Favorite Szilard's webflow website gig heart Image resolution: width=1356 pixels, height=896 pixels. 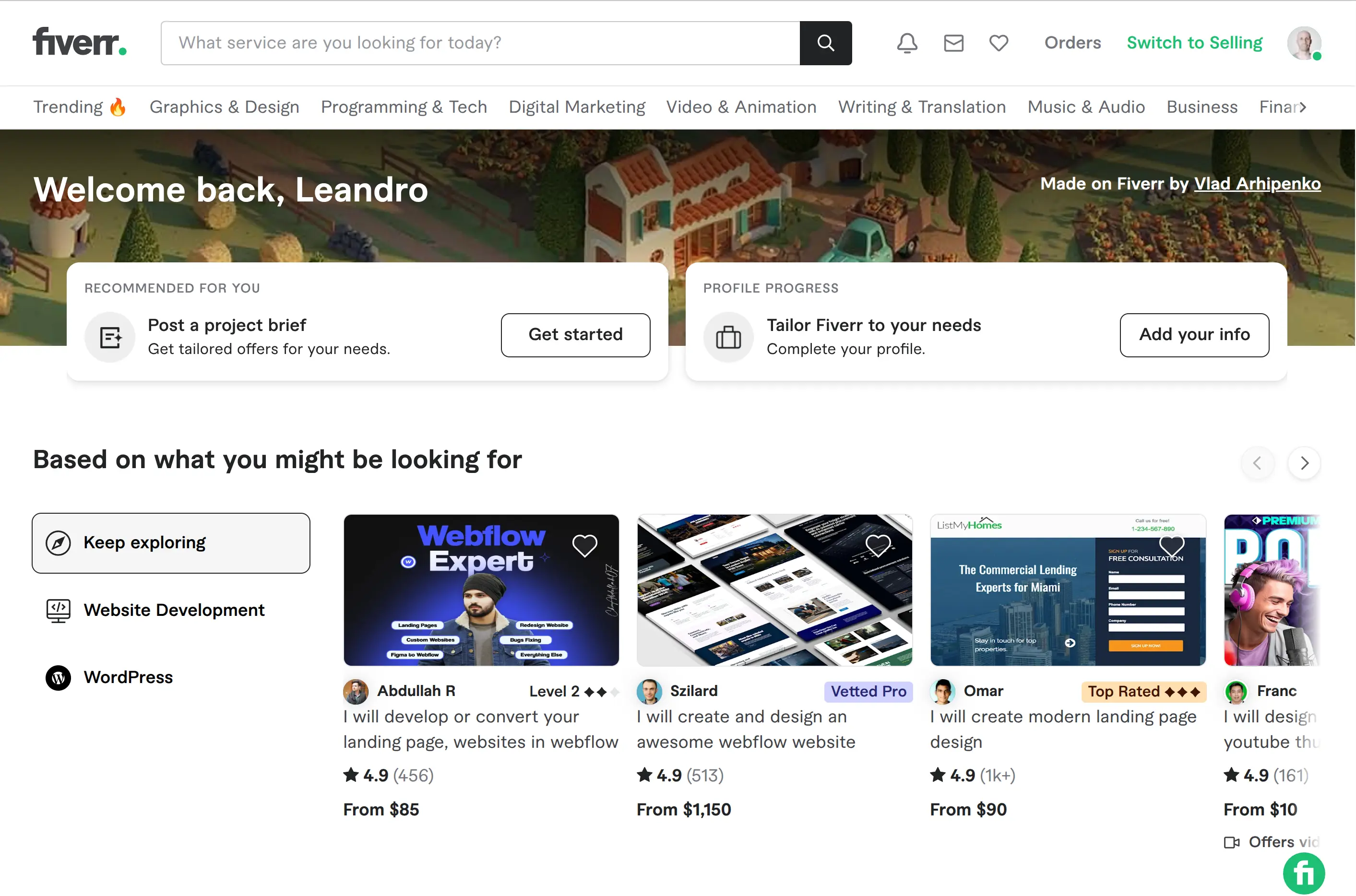click(878, 545)
